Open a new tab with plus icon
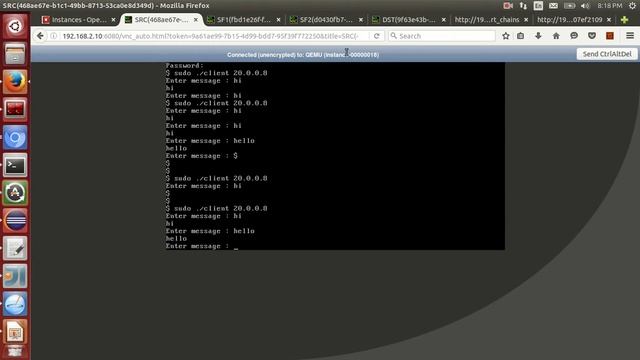This screenshot has height=360, width=640. point(624,20)
